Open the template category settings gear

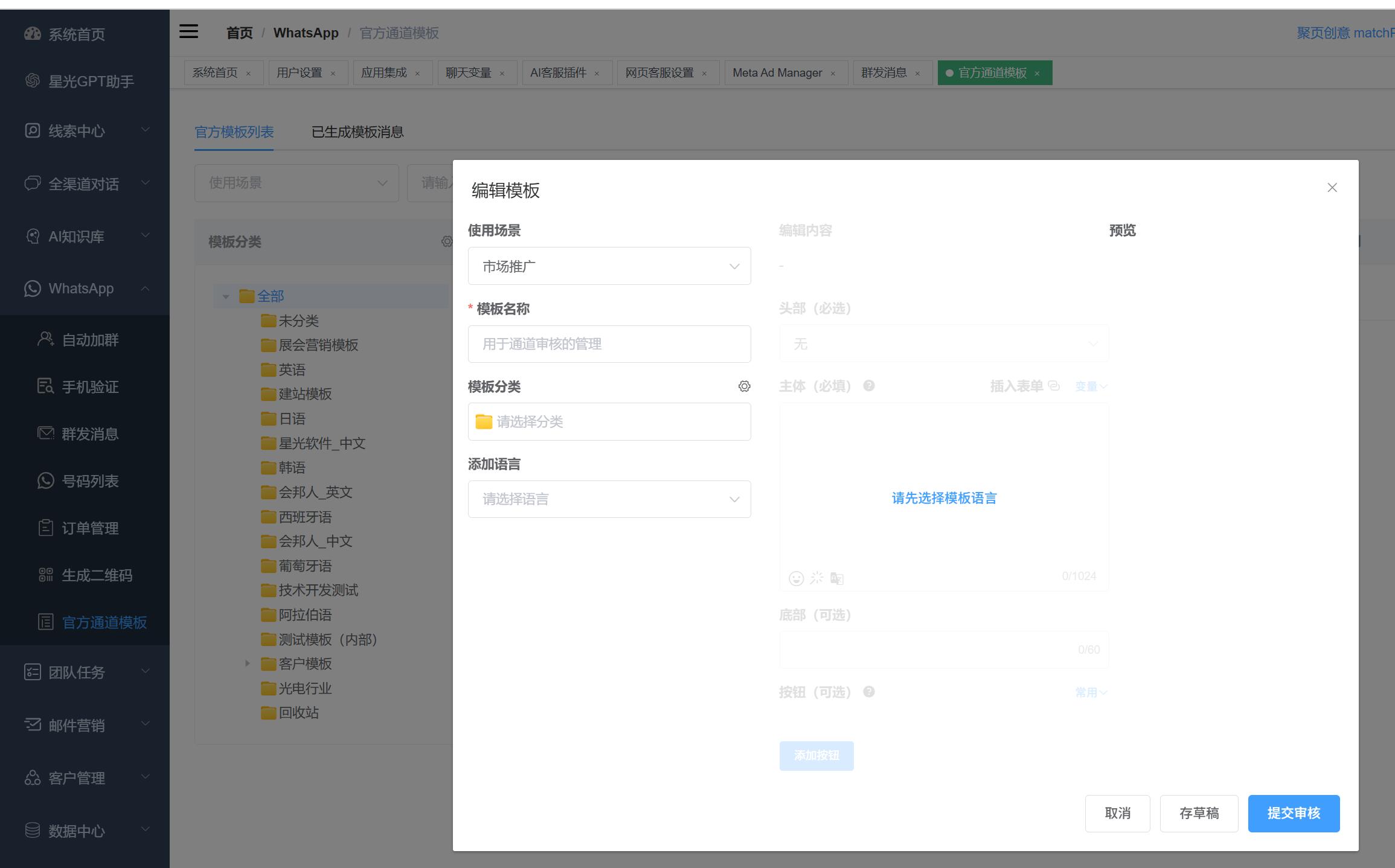pyautogui.click(x=744, y=386)
